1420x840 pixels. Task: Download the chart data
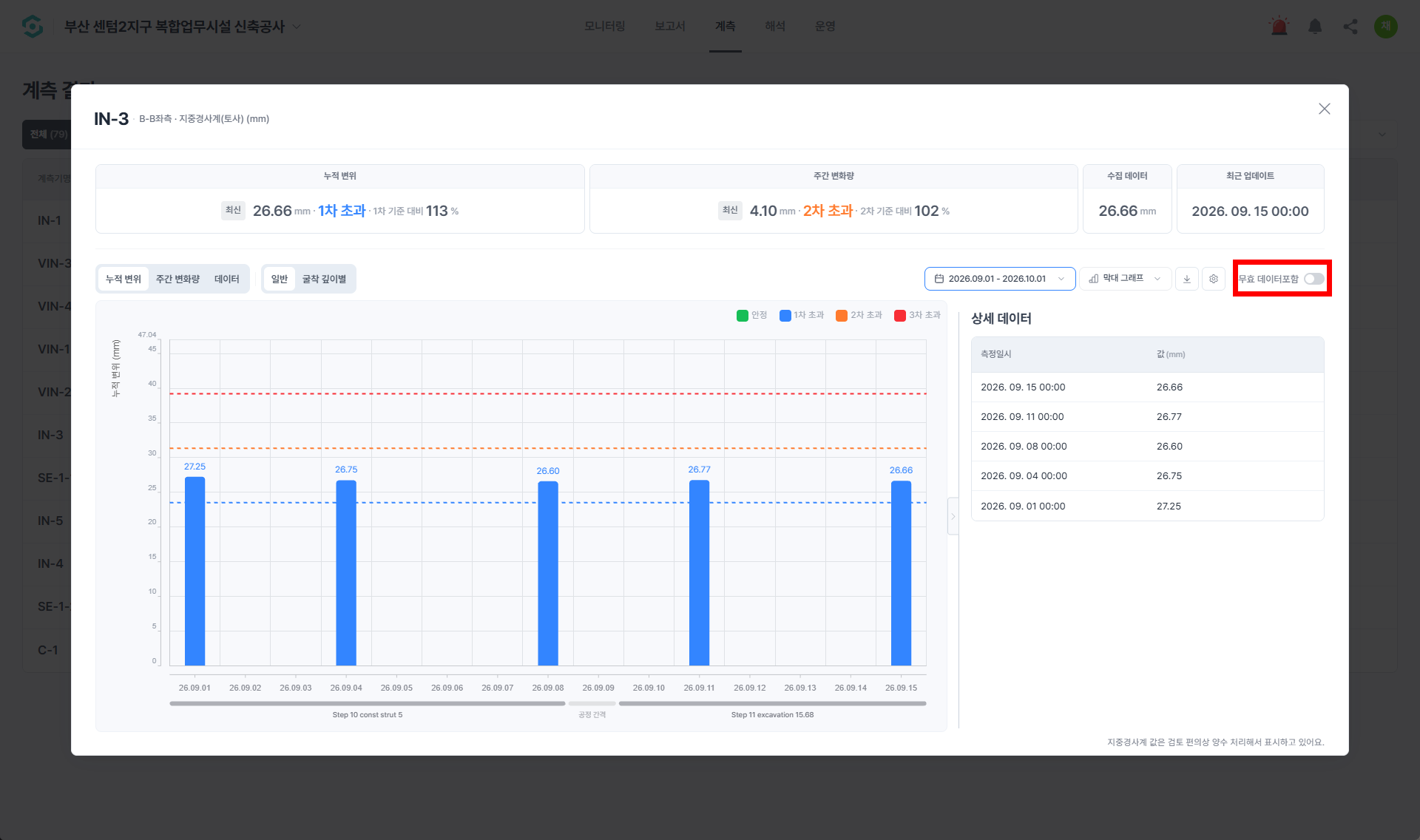pos(1187,279)
